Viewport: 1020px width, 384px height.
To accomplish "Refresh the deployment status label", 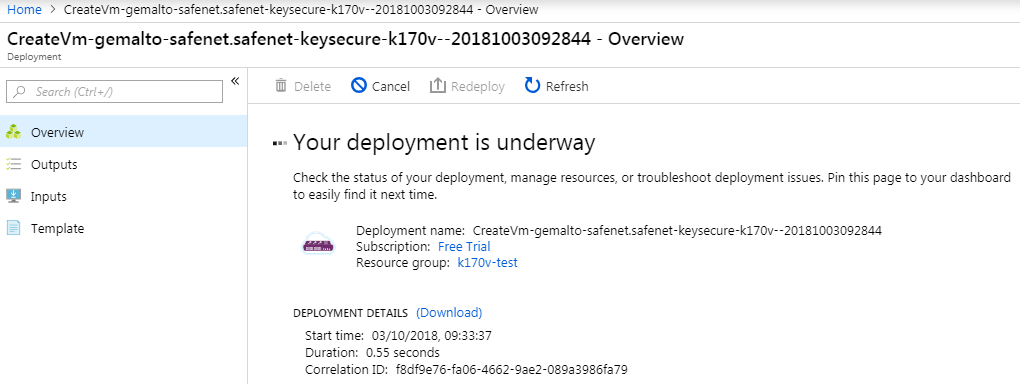I will coord(567,87).
